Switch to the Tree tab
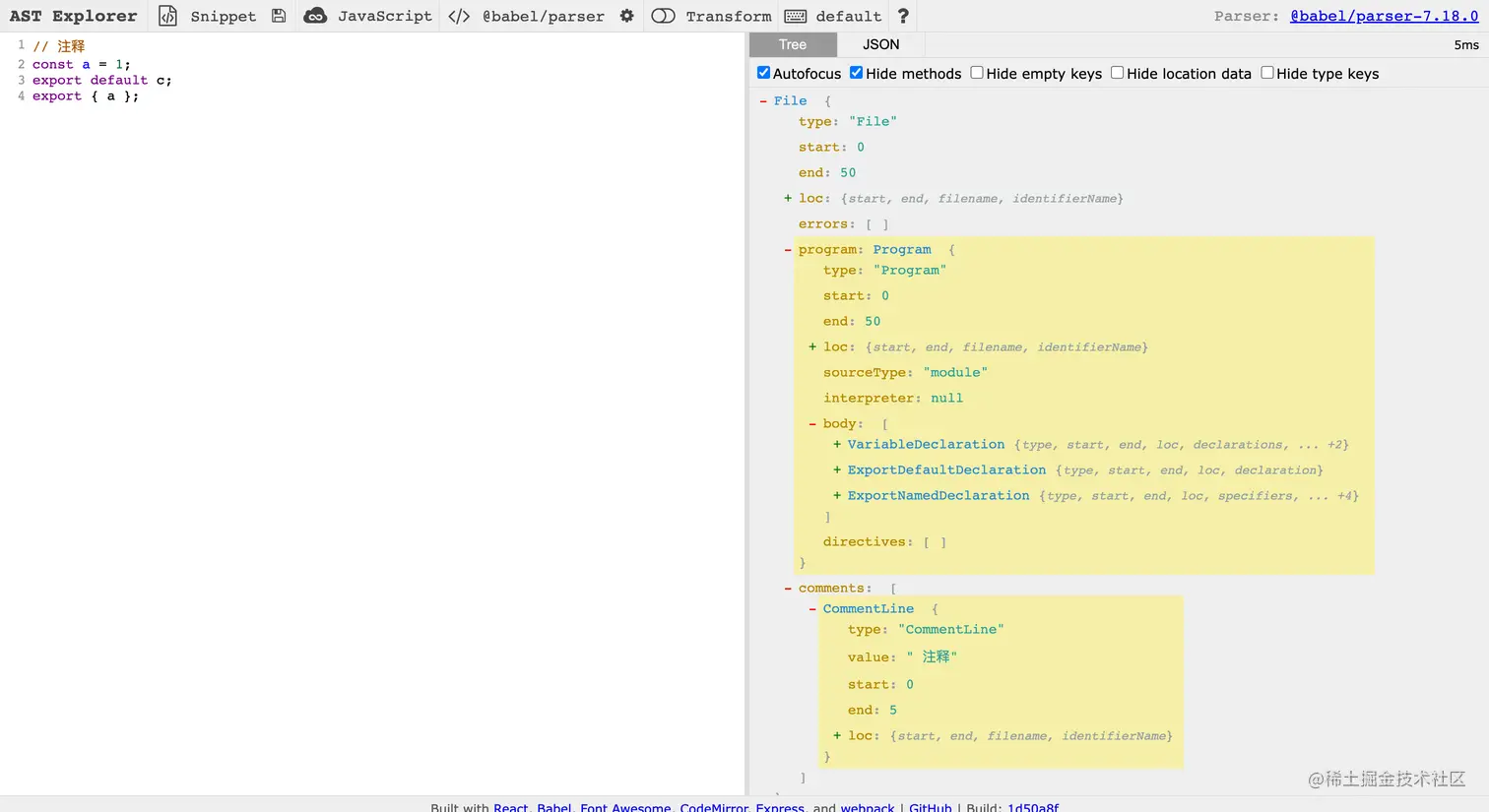 pos(793,44)
